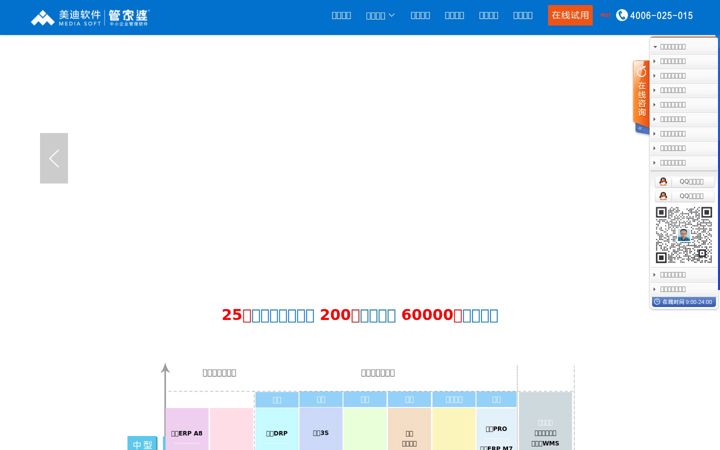Click the empty yellow chart cell
720x450 pixels.
coord(454,429)
